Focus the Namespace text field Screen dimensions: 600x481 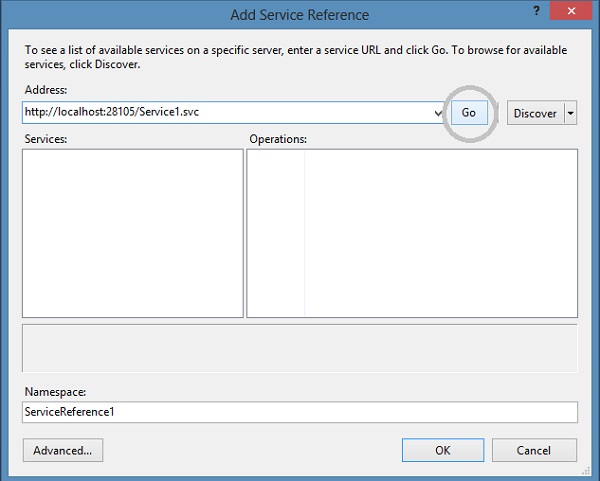(300, 412)
